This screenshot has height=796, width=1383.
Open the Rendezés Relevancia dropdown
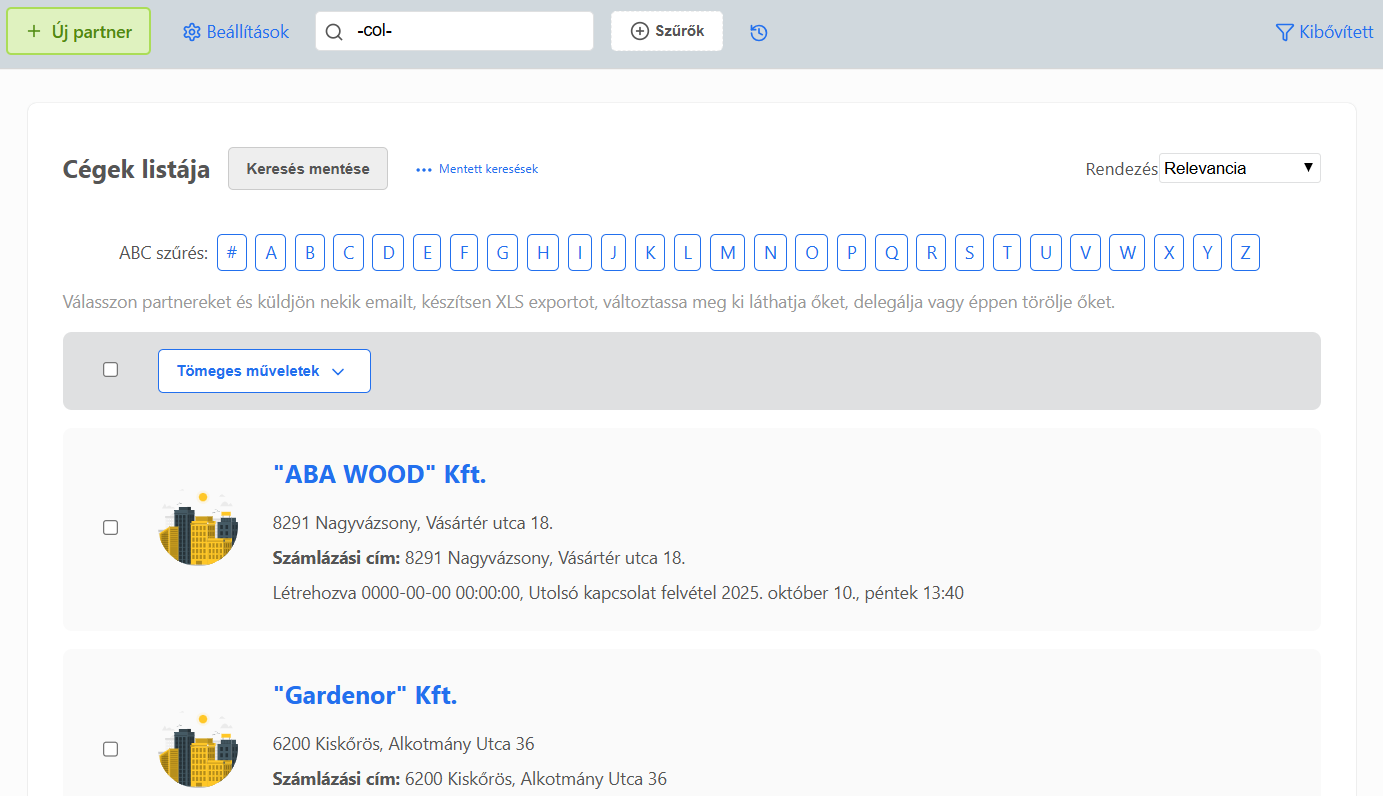pos(1239,168)
